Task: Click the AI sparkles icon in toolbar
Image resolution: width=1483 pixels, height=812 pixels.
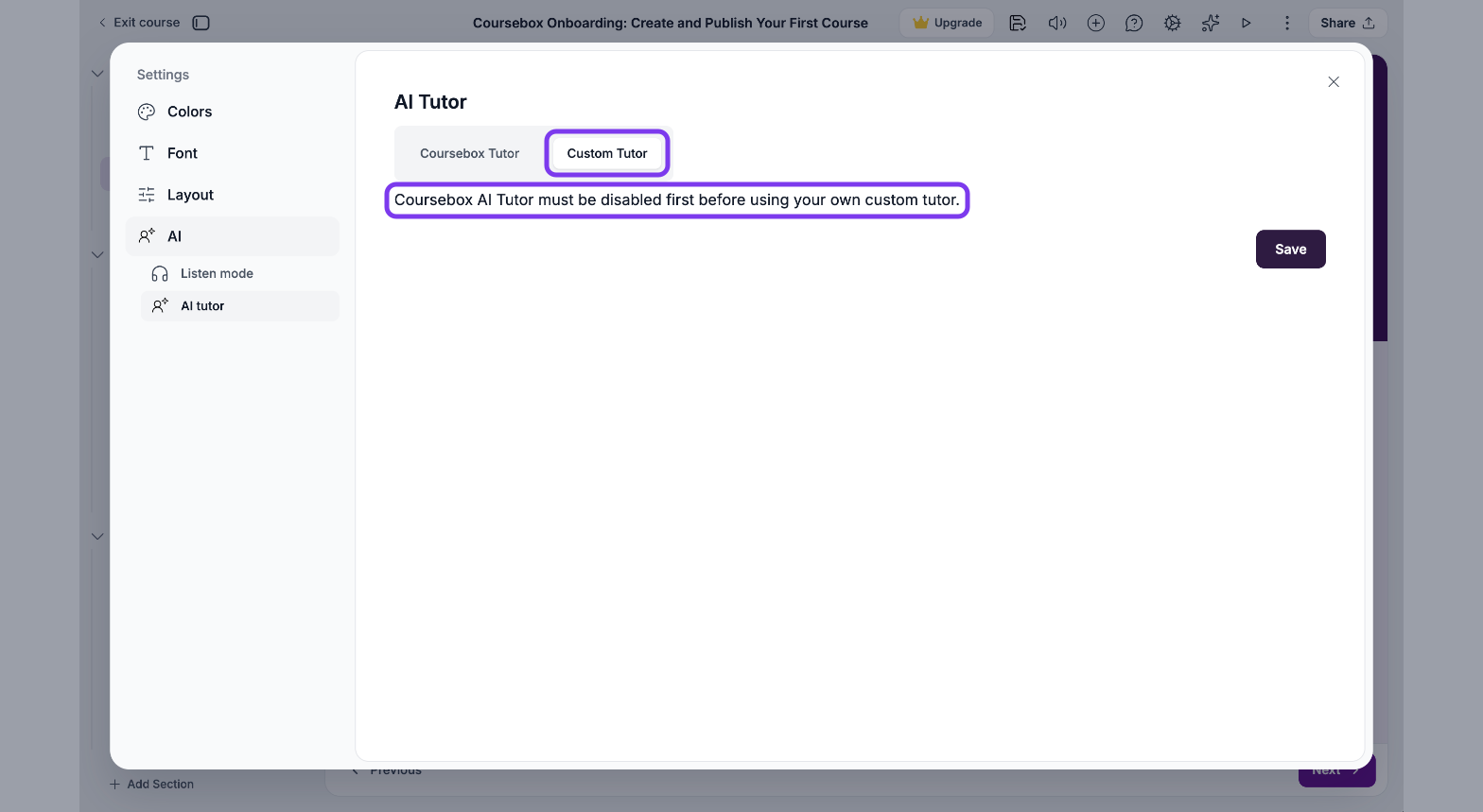Action: click(1211, 23)
